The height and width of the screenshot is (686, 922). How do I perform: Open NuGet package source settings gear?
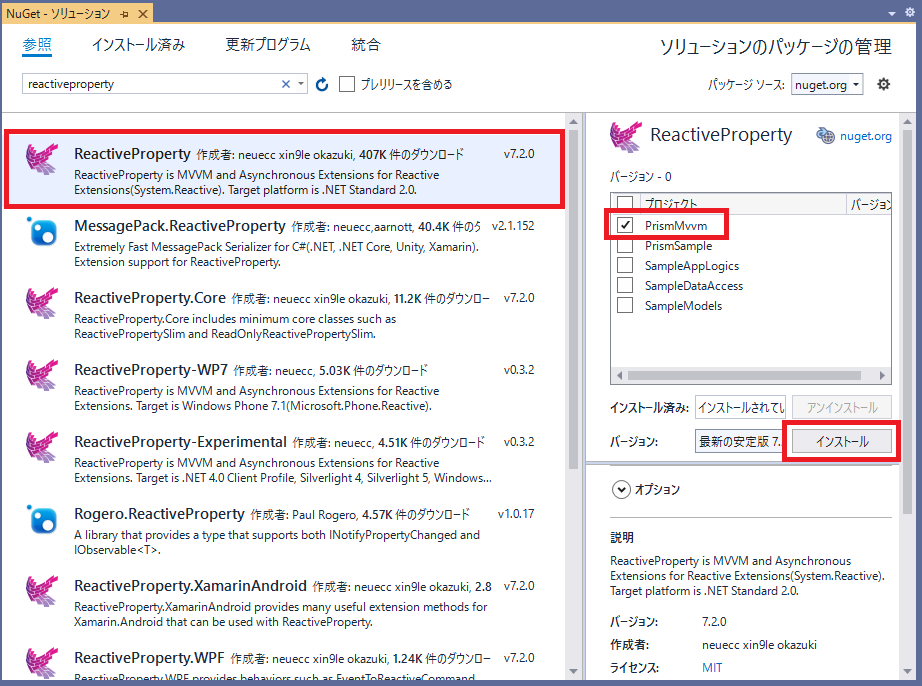pyautogui.click(x=883, y=85)
